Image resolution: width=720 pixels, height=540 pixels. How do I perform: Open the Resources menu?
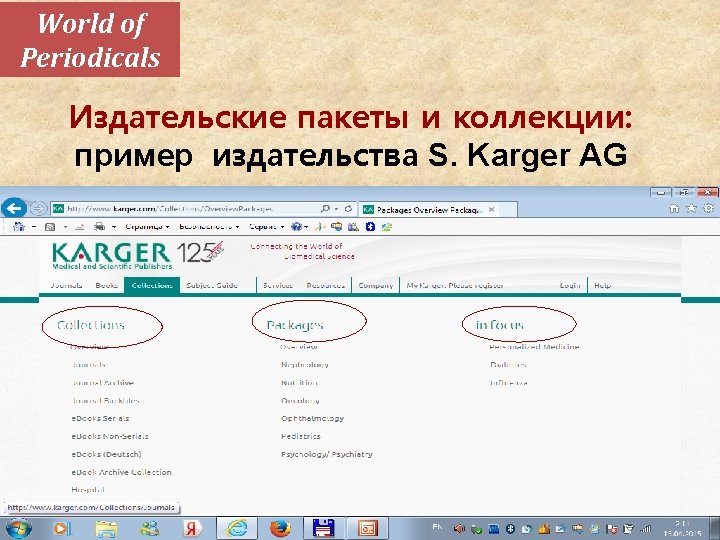(x=325, y=285)
